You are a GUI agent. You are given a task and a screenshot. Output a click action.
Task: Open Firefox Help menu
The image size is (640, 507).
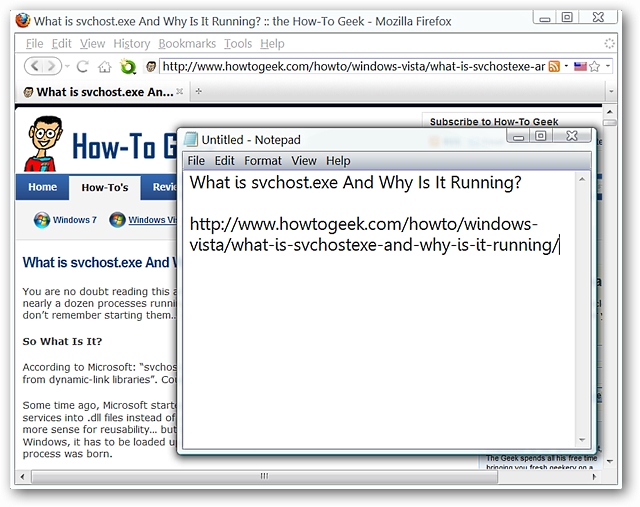(272, 44)
